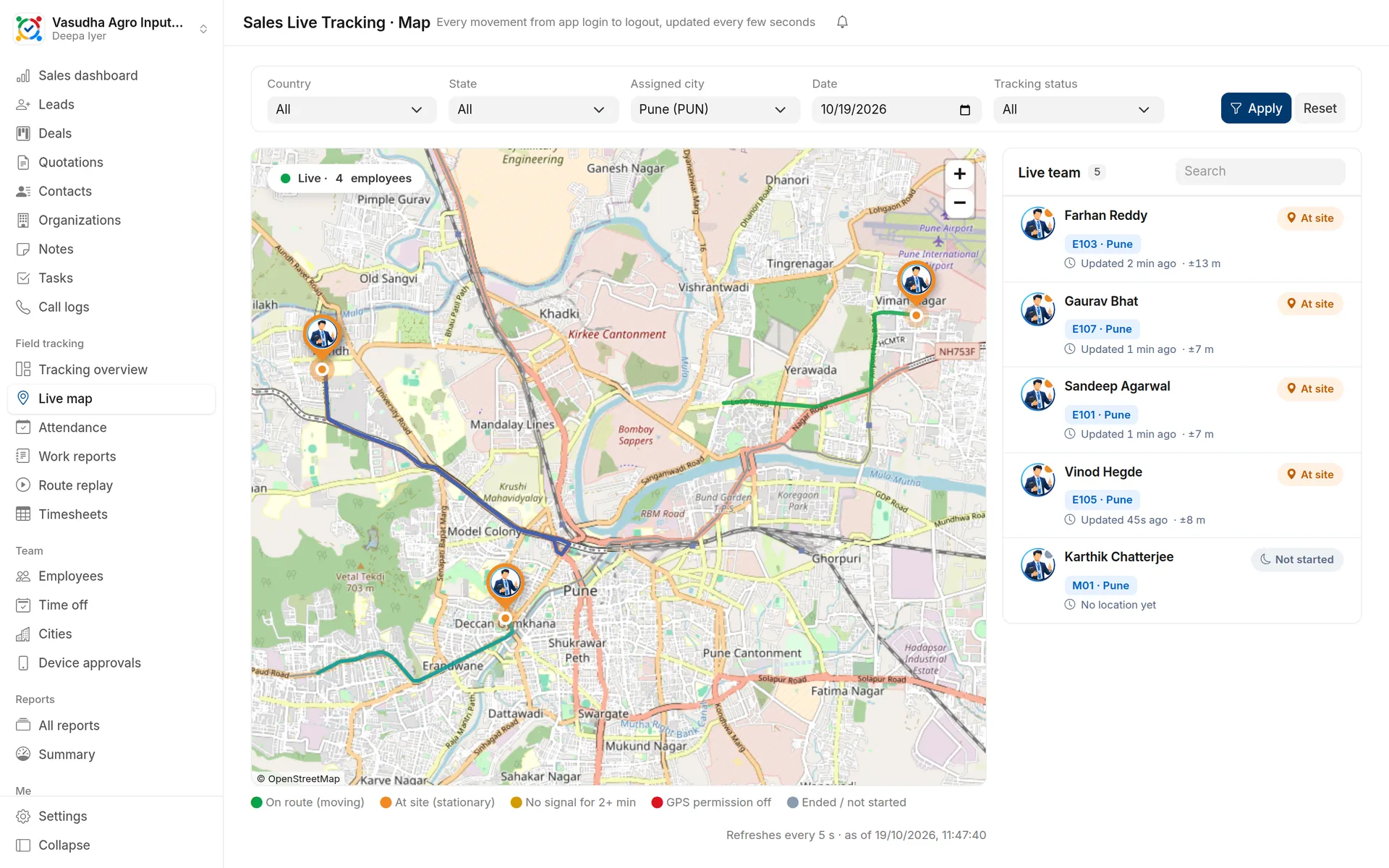Click the green On route legend dot
The image size is (1389, 868).
coord(256,802)
